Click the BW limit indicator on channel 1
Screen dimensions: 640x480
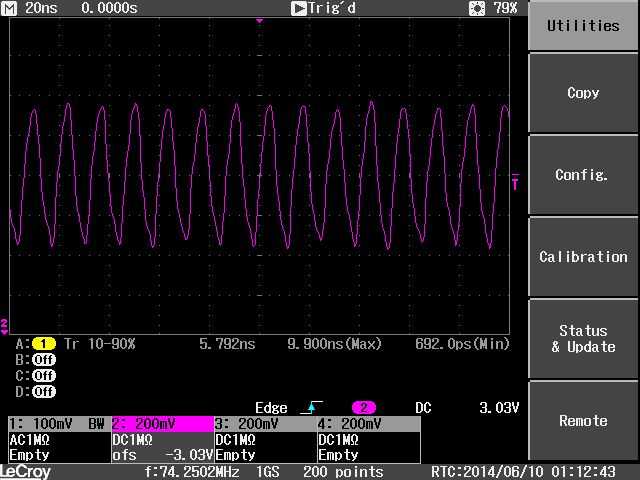(96, 424)
